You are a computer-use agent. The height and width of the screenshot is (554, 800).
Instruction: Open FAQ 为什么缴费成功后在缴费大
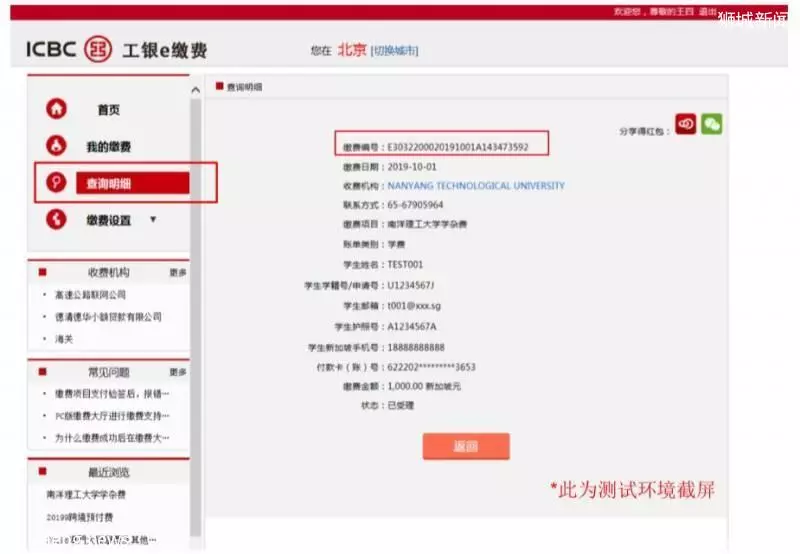click(112, 438)
